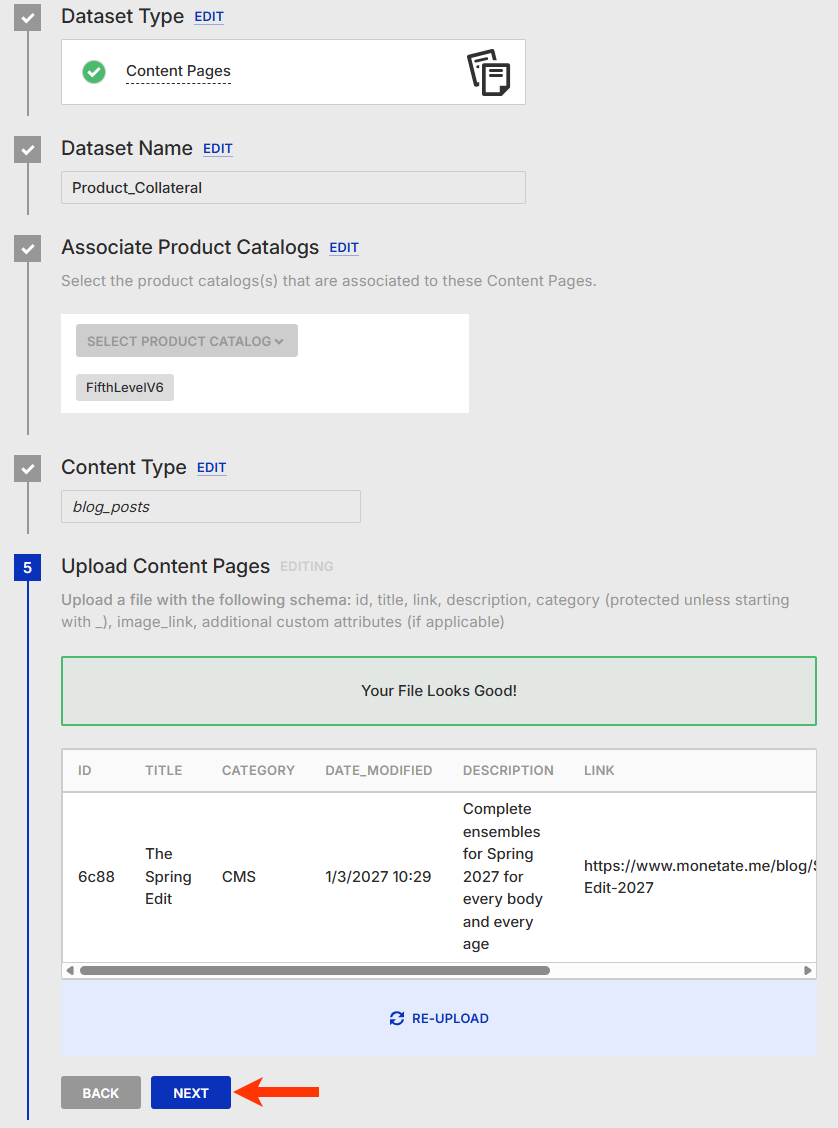This screenshot has height=1128, width=838.
Task: Click Edit next to Content Type
Action: pos(212,468)
